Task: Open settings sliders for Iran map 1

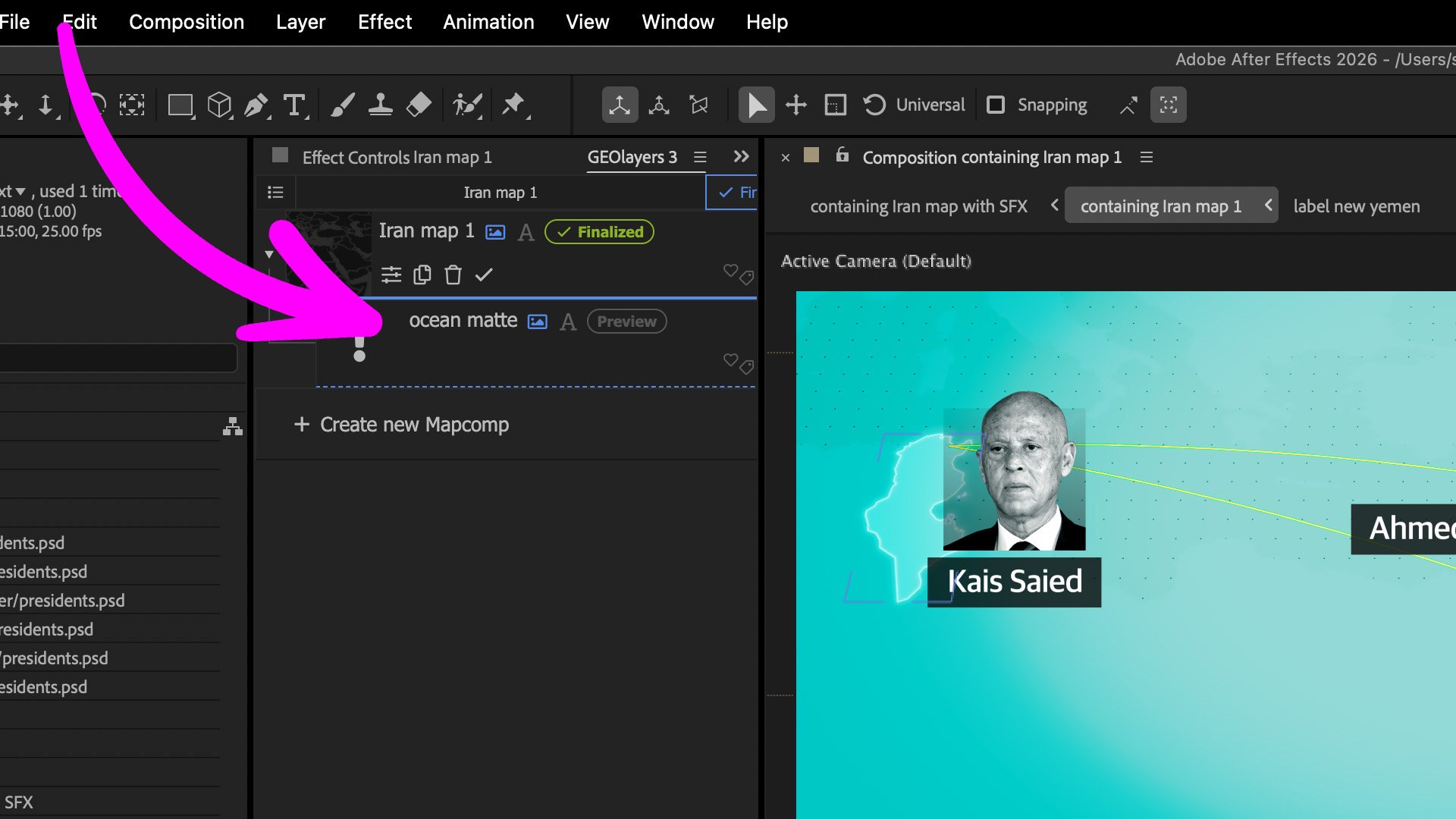Action: [x=391, y=275]
